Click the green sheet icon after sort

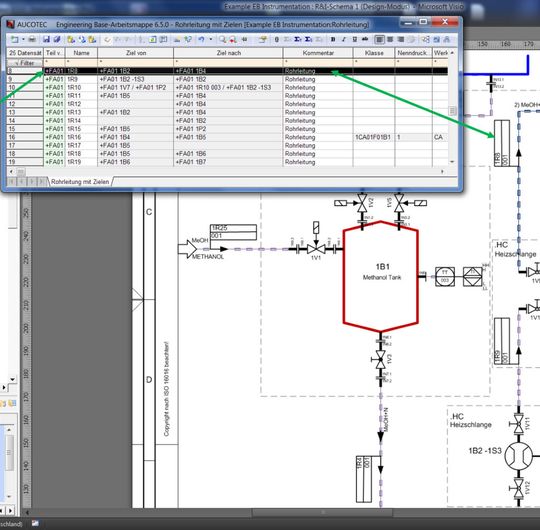pos(152,40)
